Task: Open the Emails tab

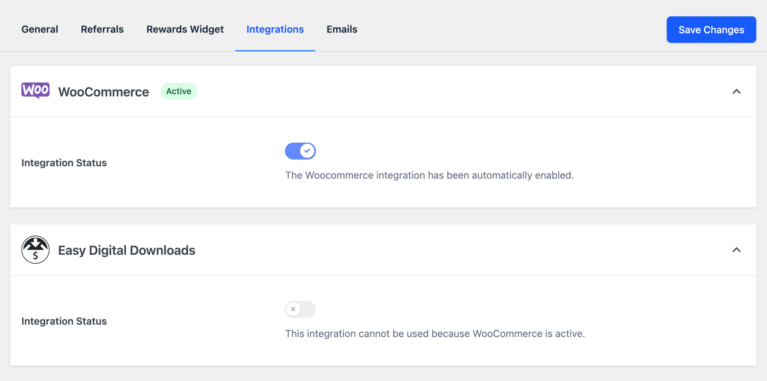Action: click(342, 29)
